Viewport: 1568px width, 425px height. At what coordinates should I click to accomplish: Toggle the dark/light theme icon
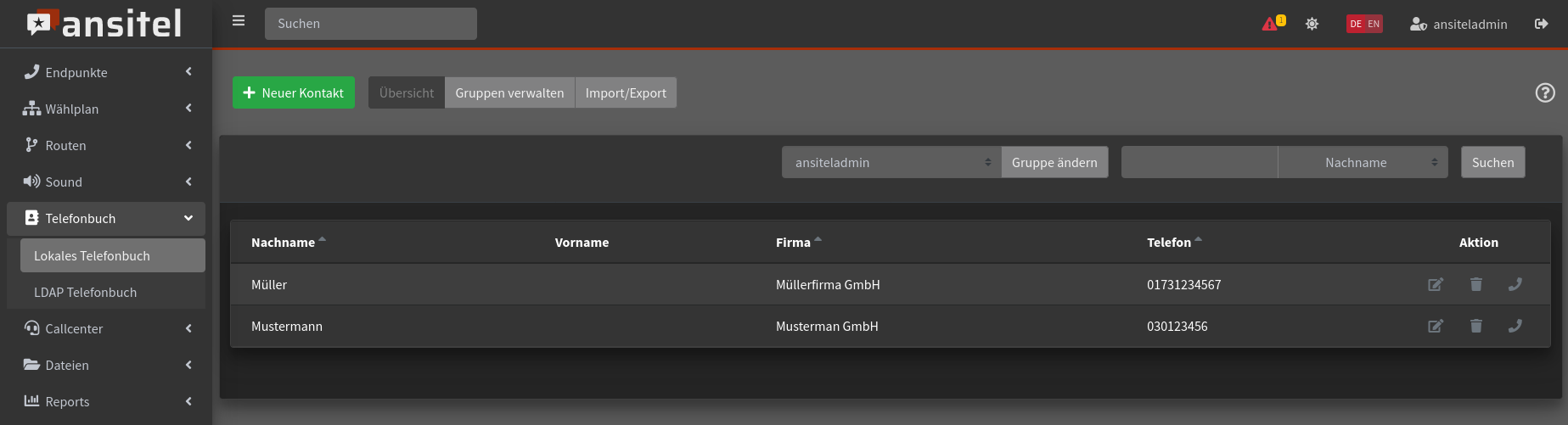pyautogui.click(x=1312, y=24)
